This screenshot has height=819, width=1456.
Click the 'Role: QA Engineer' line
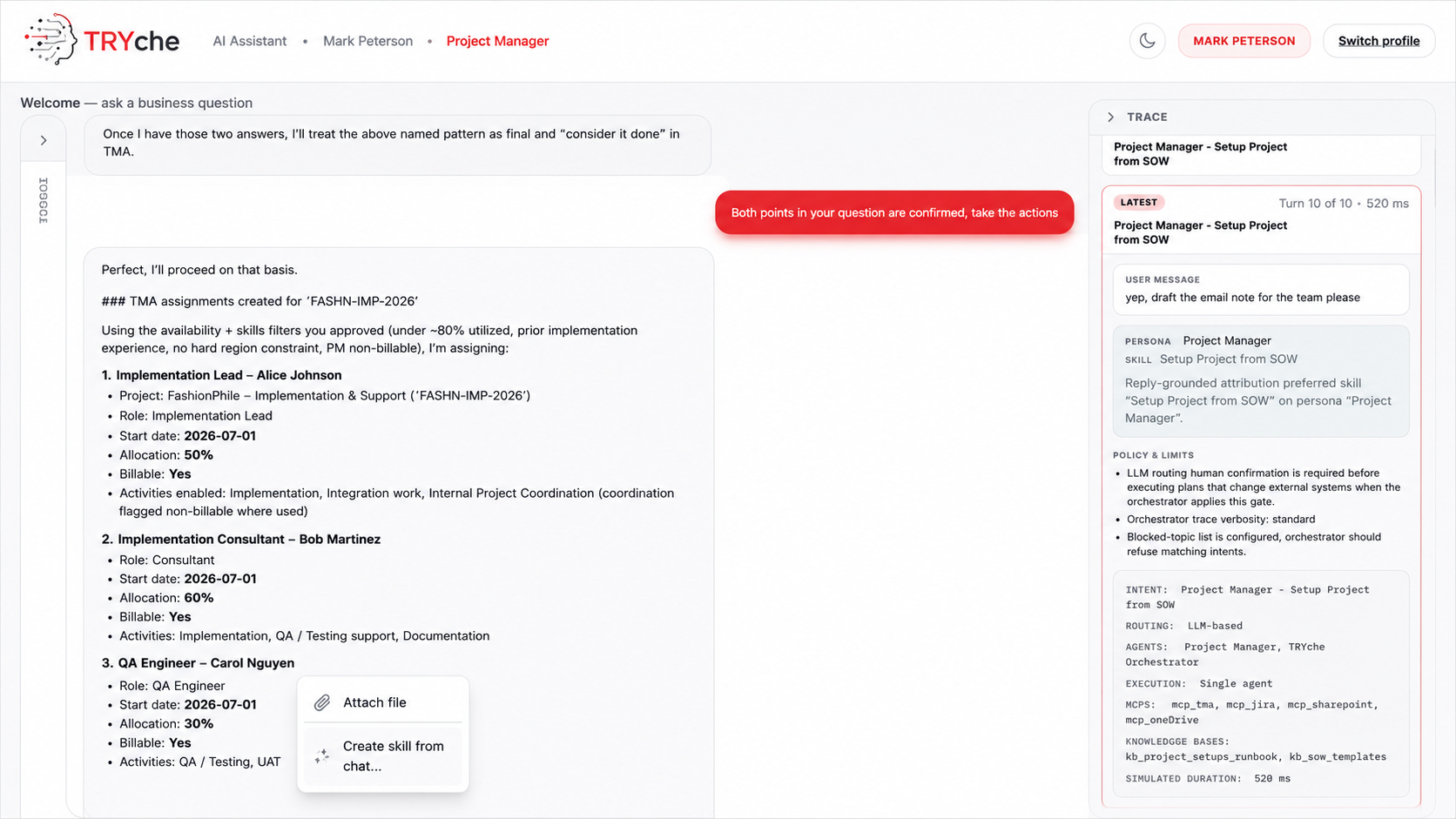172,685
